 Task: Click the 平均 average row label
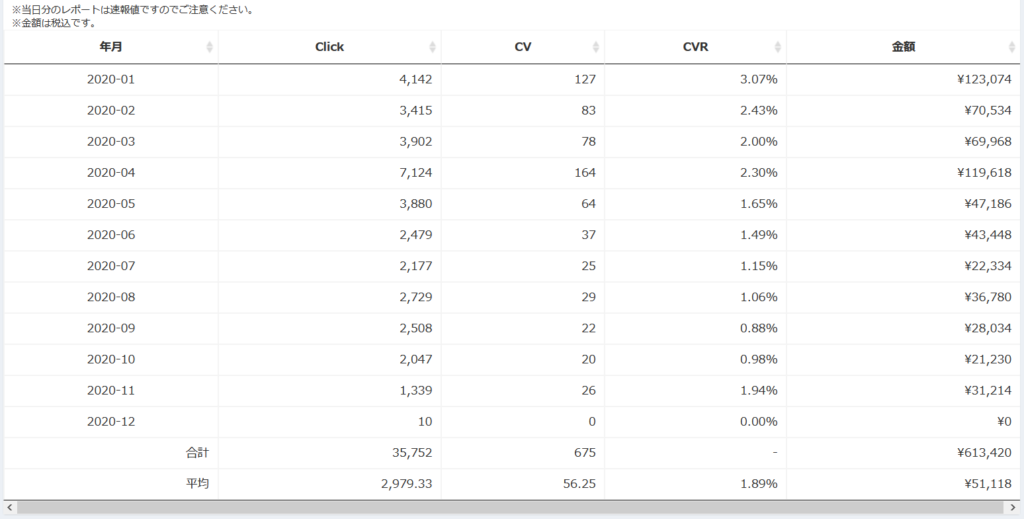(x=196, y=484)
